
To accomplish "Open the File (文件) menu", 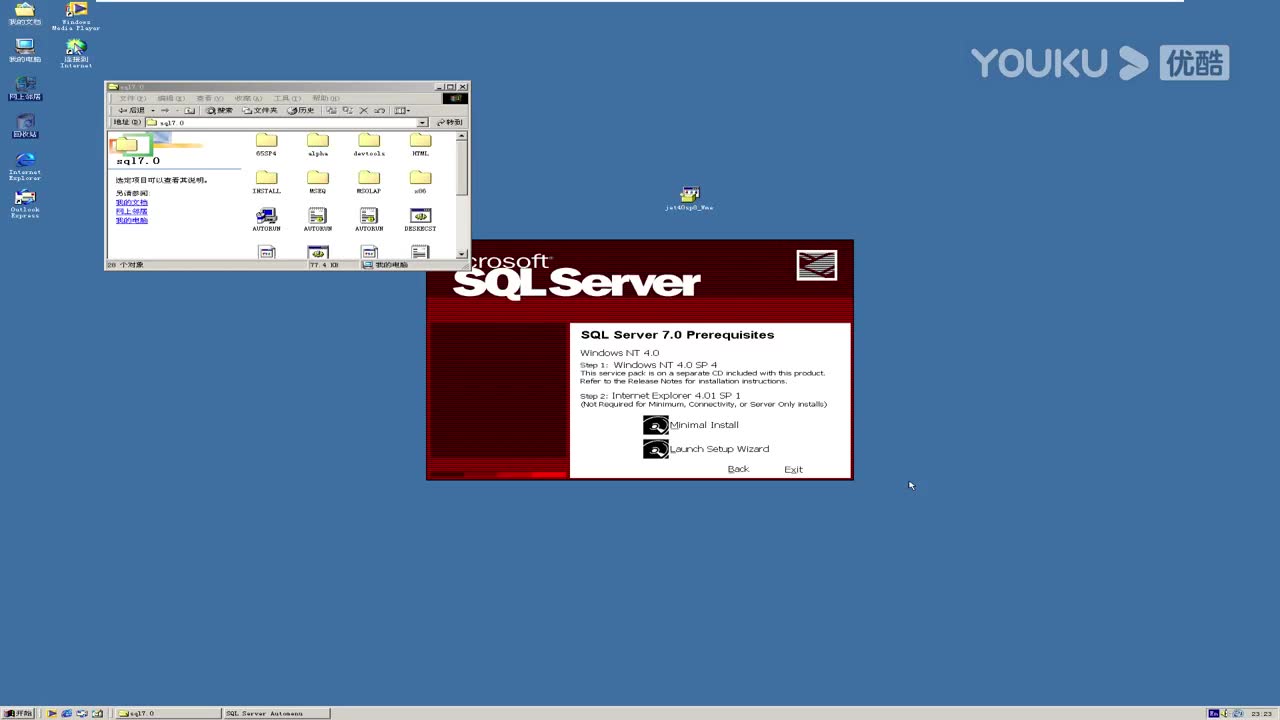I will point(133,98).
